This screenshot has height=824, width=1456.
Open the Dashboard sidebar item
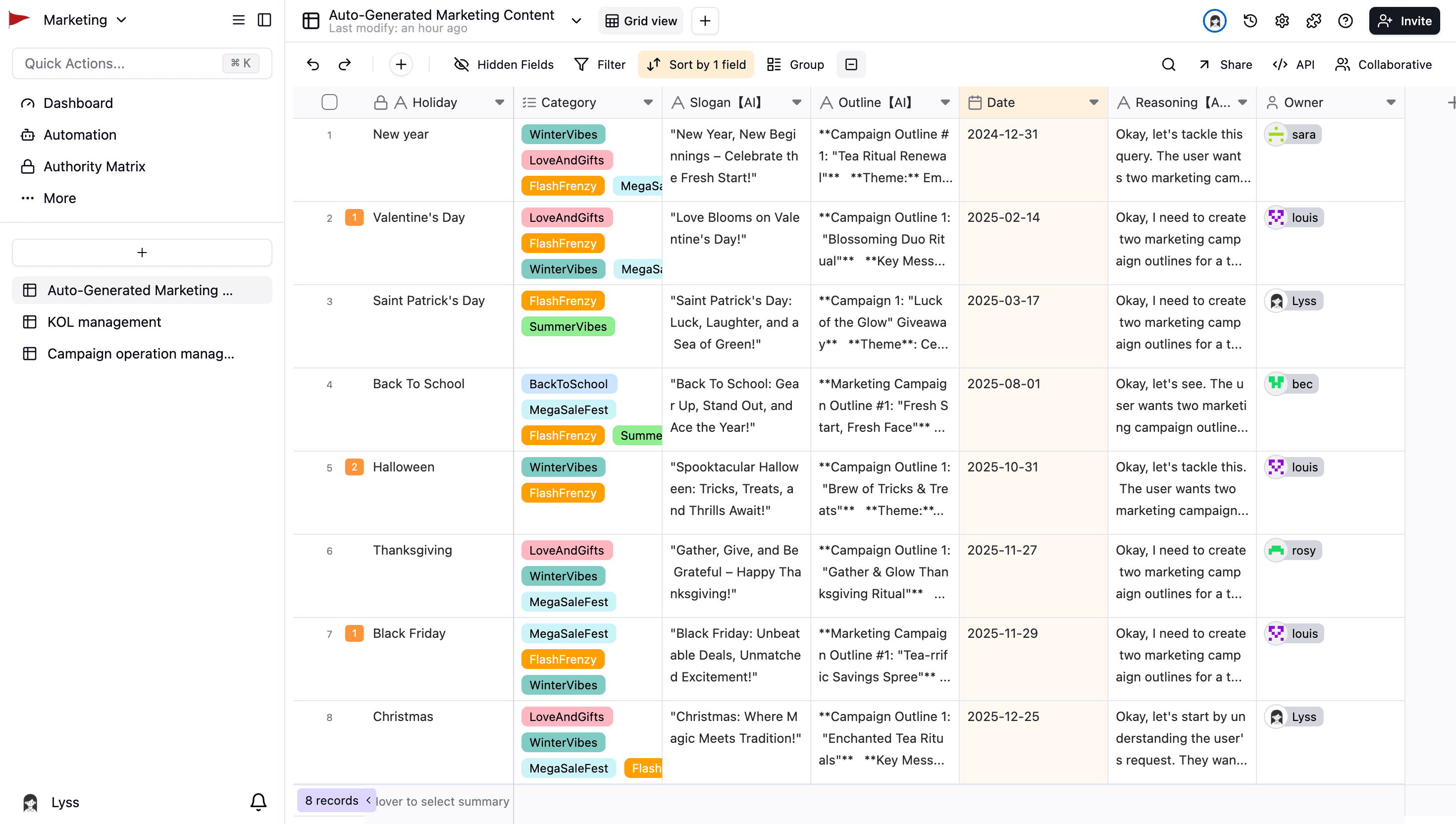pyautogui.click(x=143, y=103)
